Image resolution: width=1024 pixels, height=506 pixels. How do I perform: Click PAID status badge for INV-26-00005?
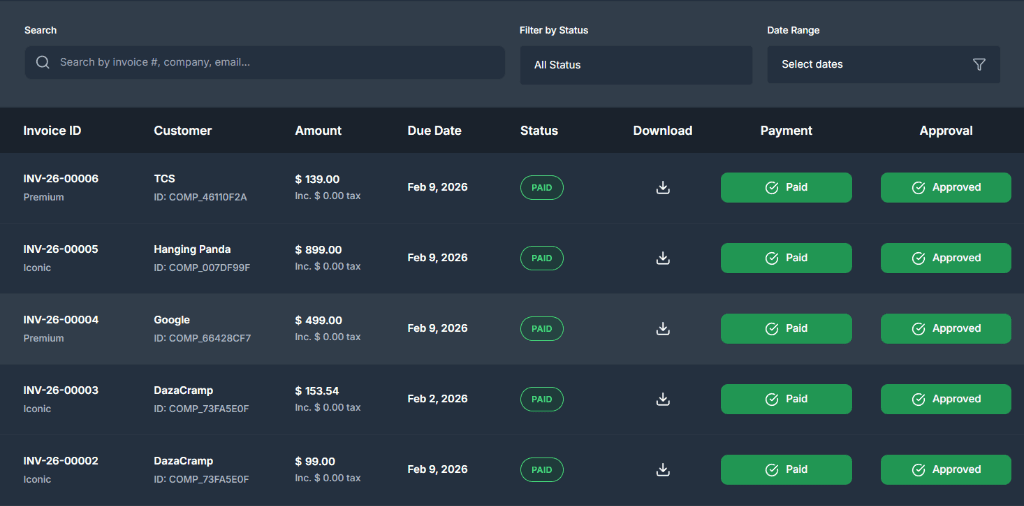tap(541, 258)
